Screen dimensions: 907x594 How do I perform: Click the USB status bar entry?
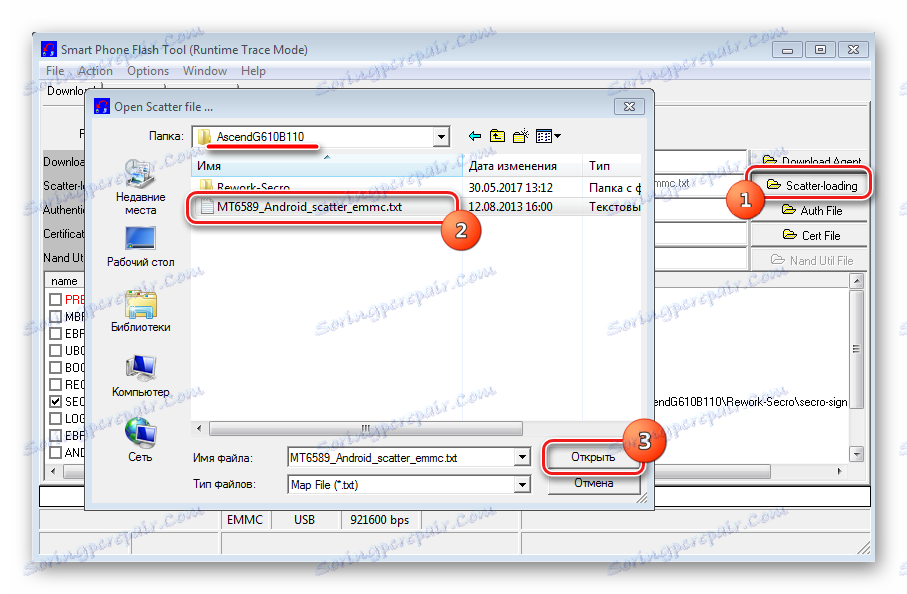coord(304,519)
